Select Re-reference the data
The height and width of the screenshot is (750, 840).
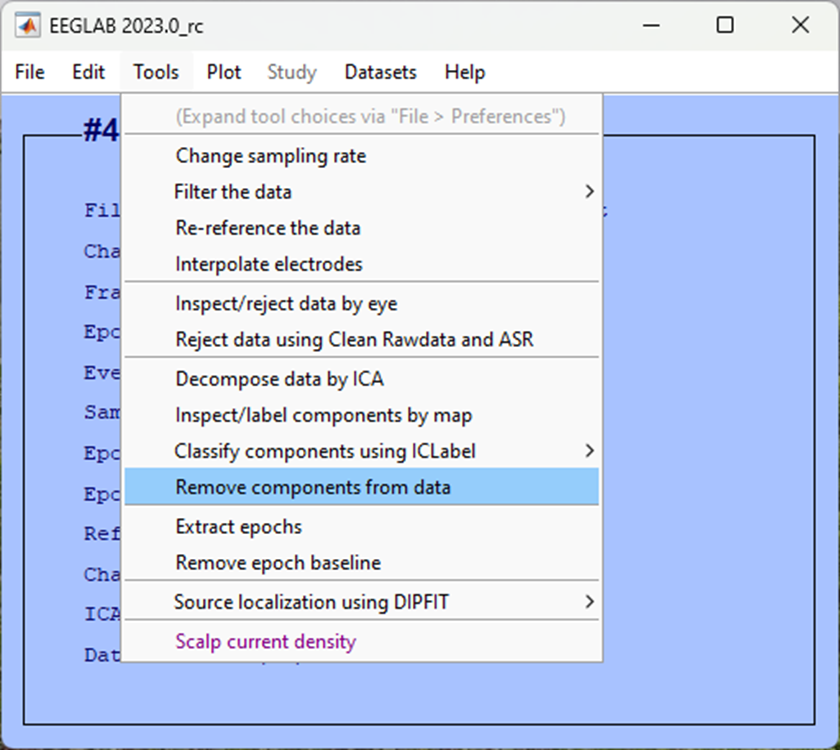[x=272, y=228]
